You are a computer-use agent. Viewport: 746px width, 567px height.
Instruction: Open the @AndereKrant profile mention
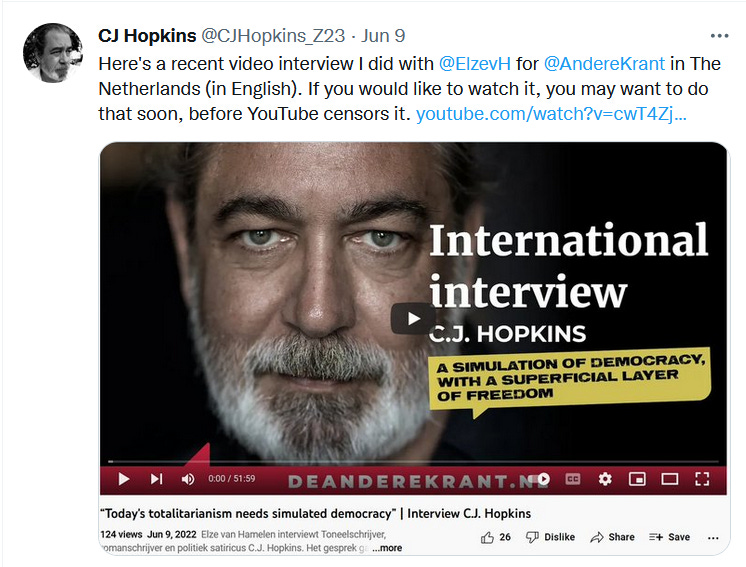tap(604, 64)
